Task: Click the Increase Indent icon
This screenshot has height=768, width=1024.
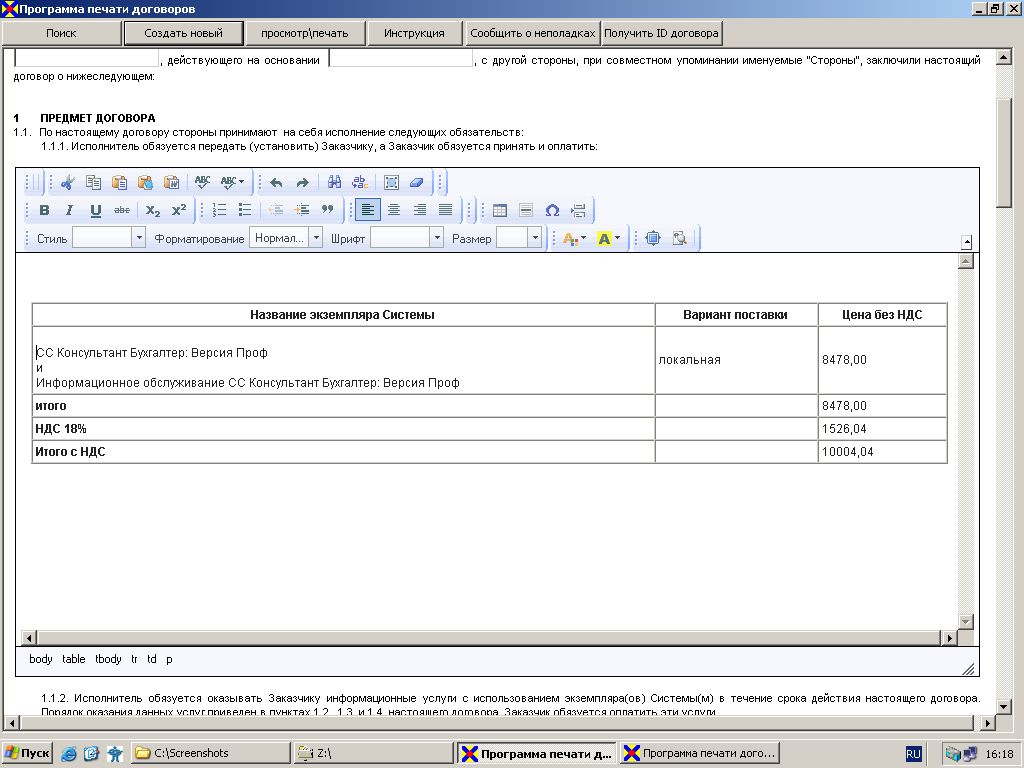Action: pyautogui.click(x=302, y=210)
